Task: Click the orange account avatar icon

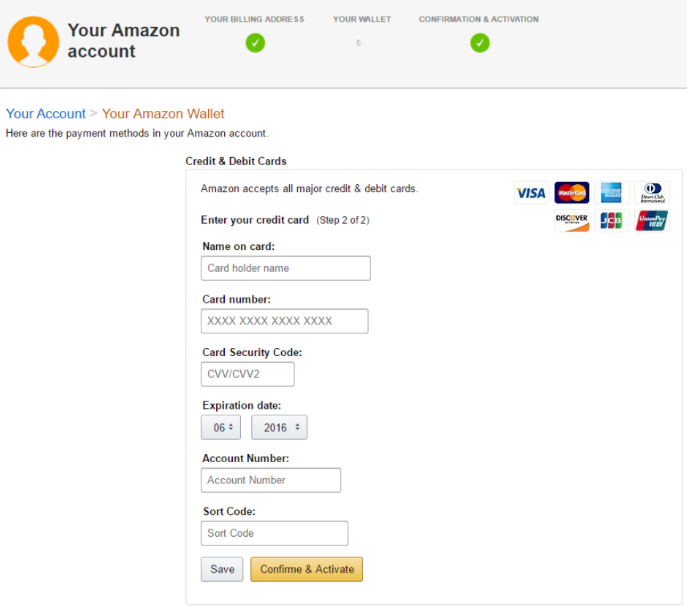Action: tap(33, 42)
